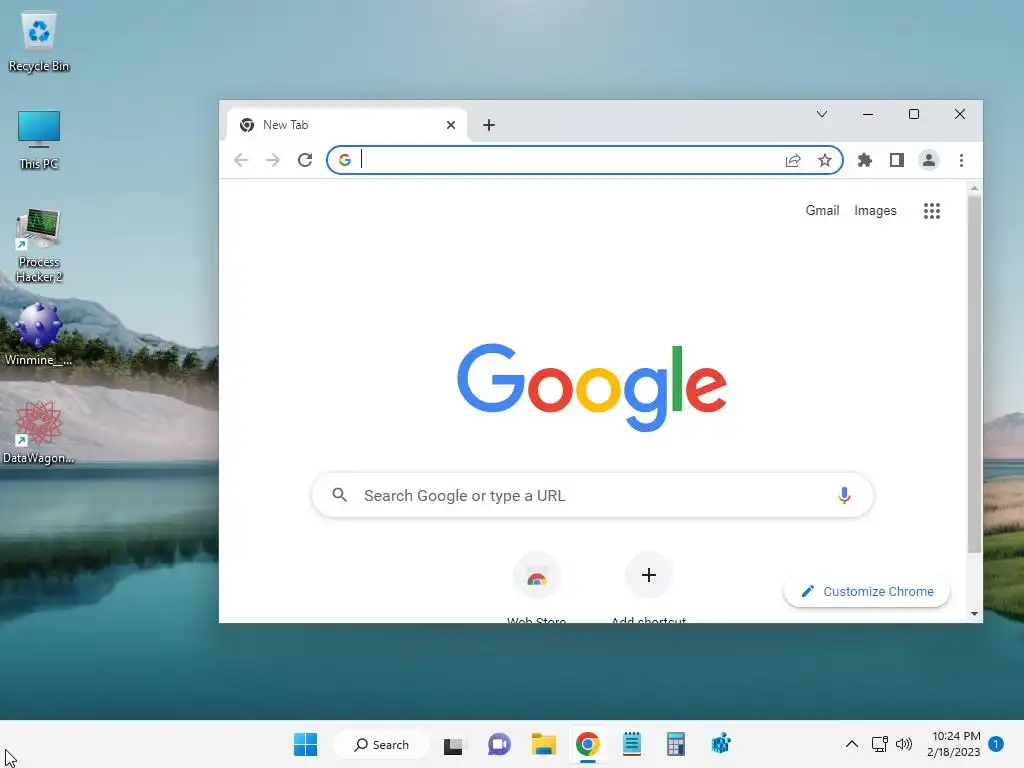Reload the current page
The height and width of the screenshot is (768, 1024).
coord(305,160)
